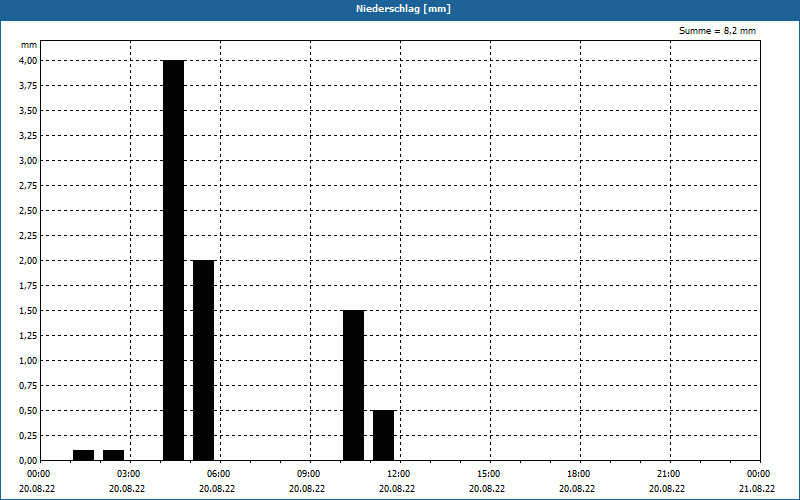Click the 15:00 time label
The image size is (800, 500).
point(489,474)
